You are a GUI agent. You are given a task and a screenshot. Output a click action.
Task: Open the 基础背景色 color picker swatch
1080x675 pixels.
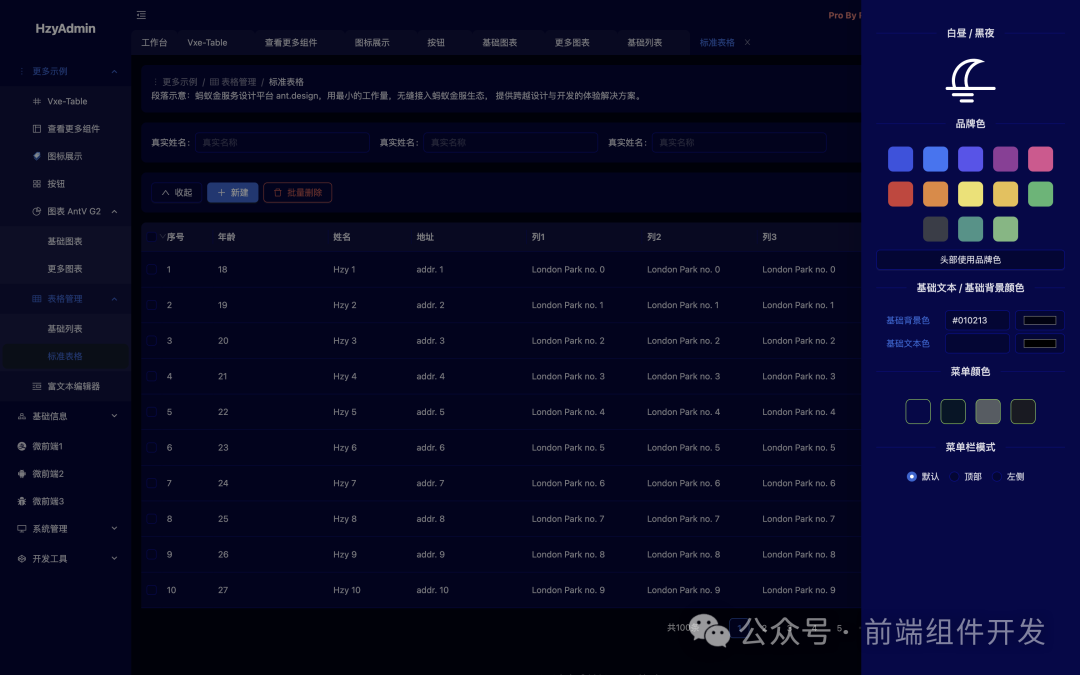coord(1039,320)
